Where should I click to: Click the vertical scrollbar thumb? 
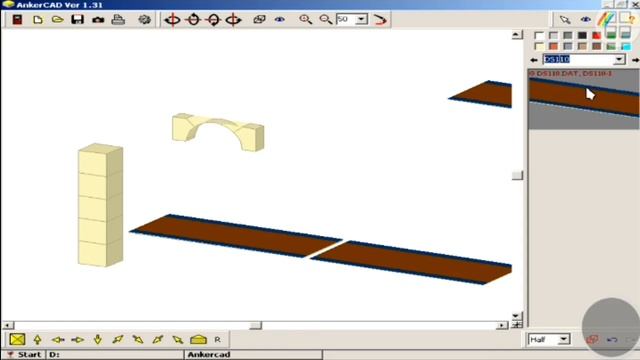pyautogui.click(x=517, y=175)
